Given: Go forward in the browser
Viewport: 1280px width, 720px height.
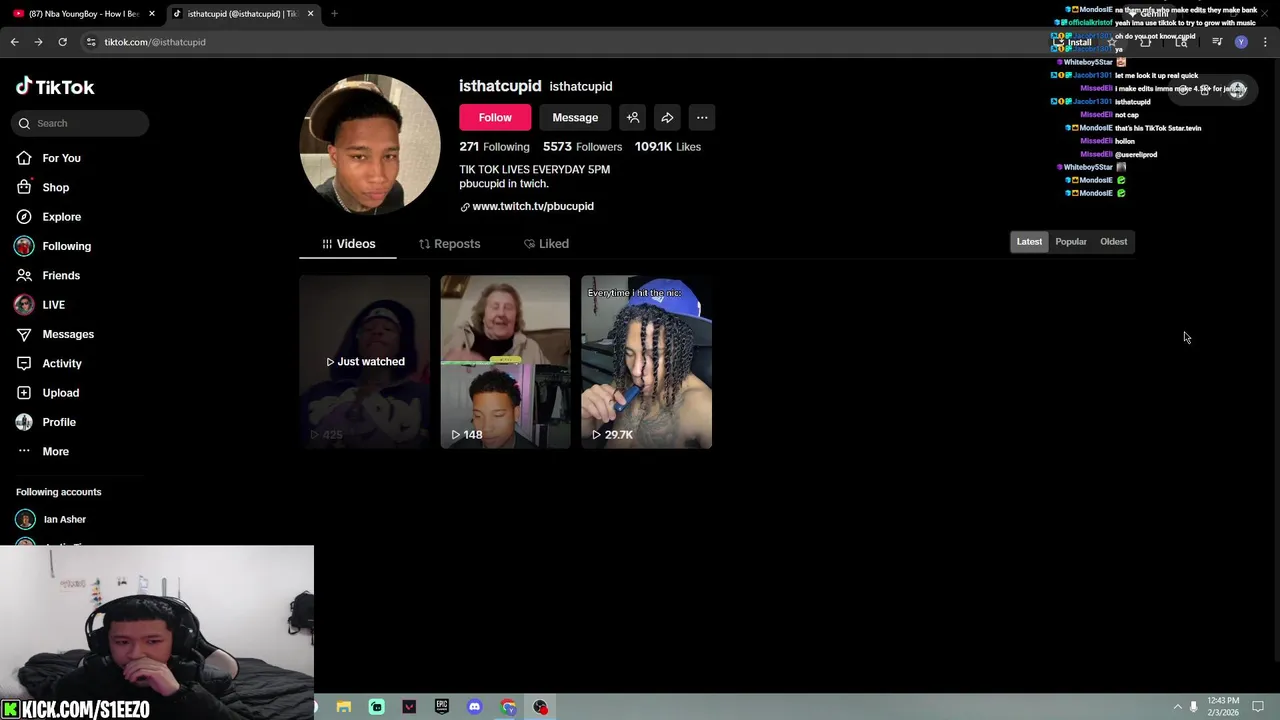Looking at the screenshot, I should (x=38, y=42).
